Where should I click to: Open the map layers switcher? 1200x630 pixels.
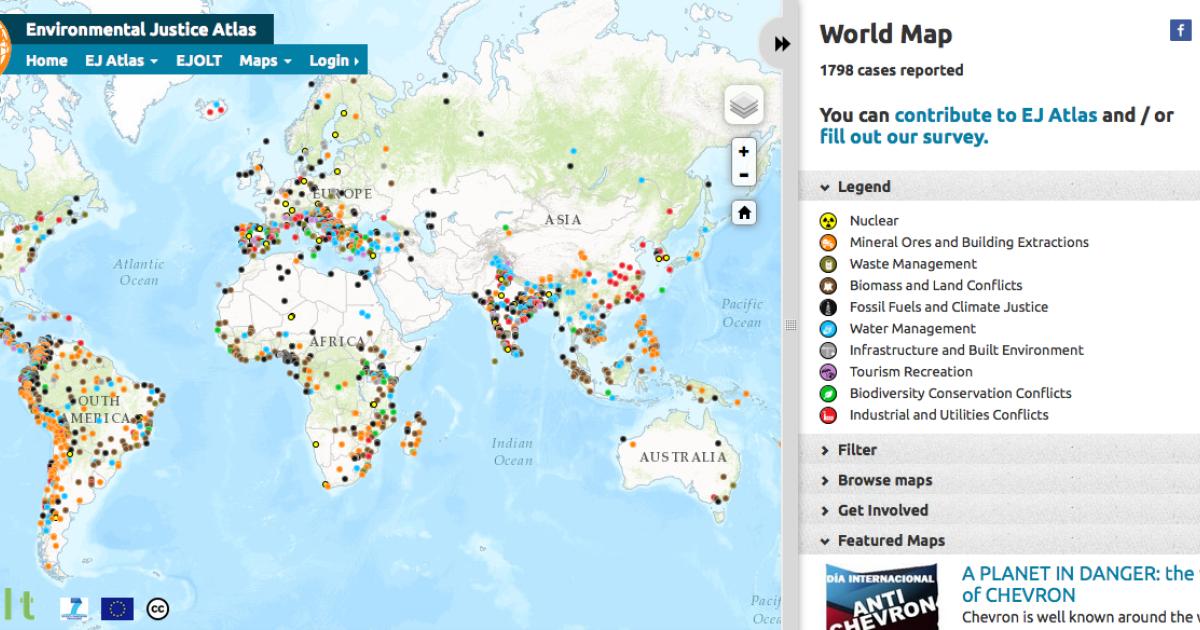(x=744, y=105)
